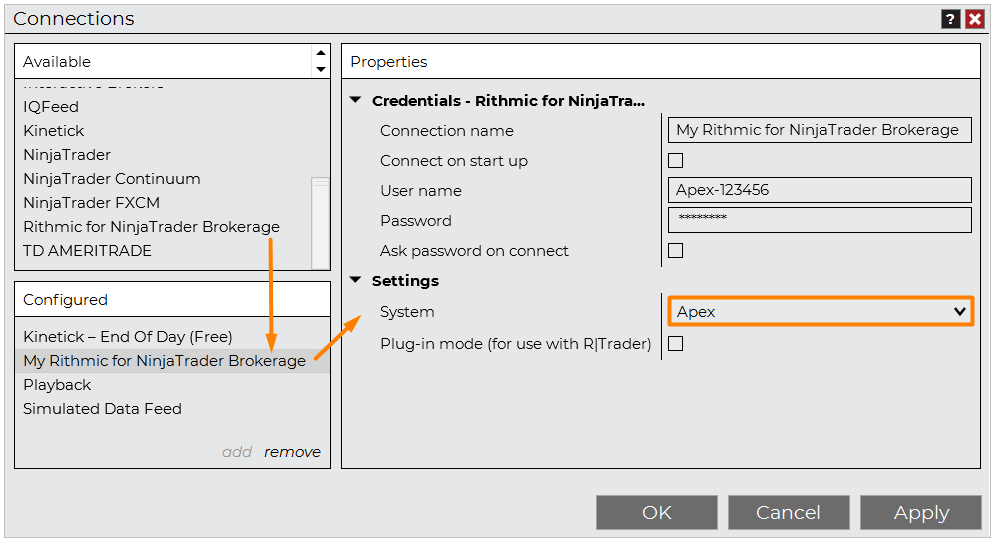
Task: Select Playback in Configured list
Action: pyautogui.click(x=57, y=385)
